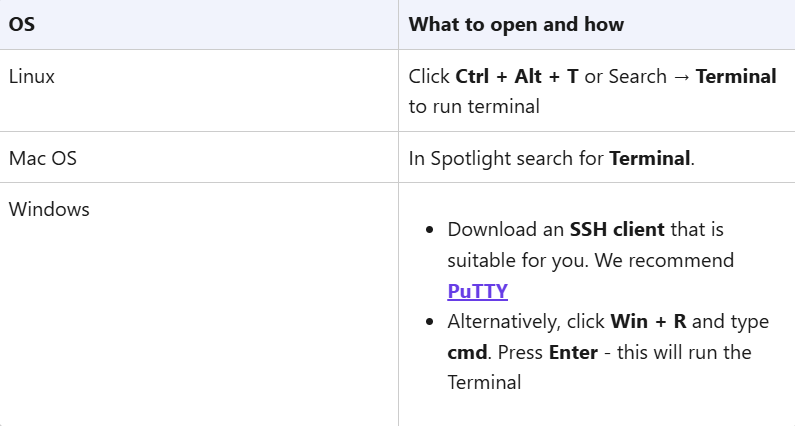795x426 pixels.
Task: Click the bold "cmd" text
Action: click(465, 352)
